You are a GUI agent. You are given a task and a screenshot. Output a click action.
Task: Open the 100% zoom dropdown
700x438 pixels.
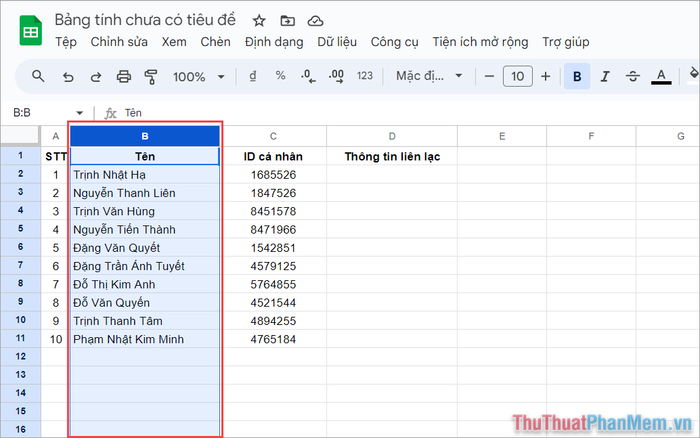coord(198,77)
